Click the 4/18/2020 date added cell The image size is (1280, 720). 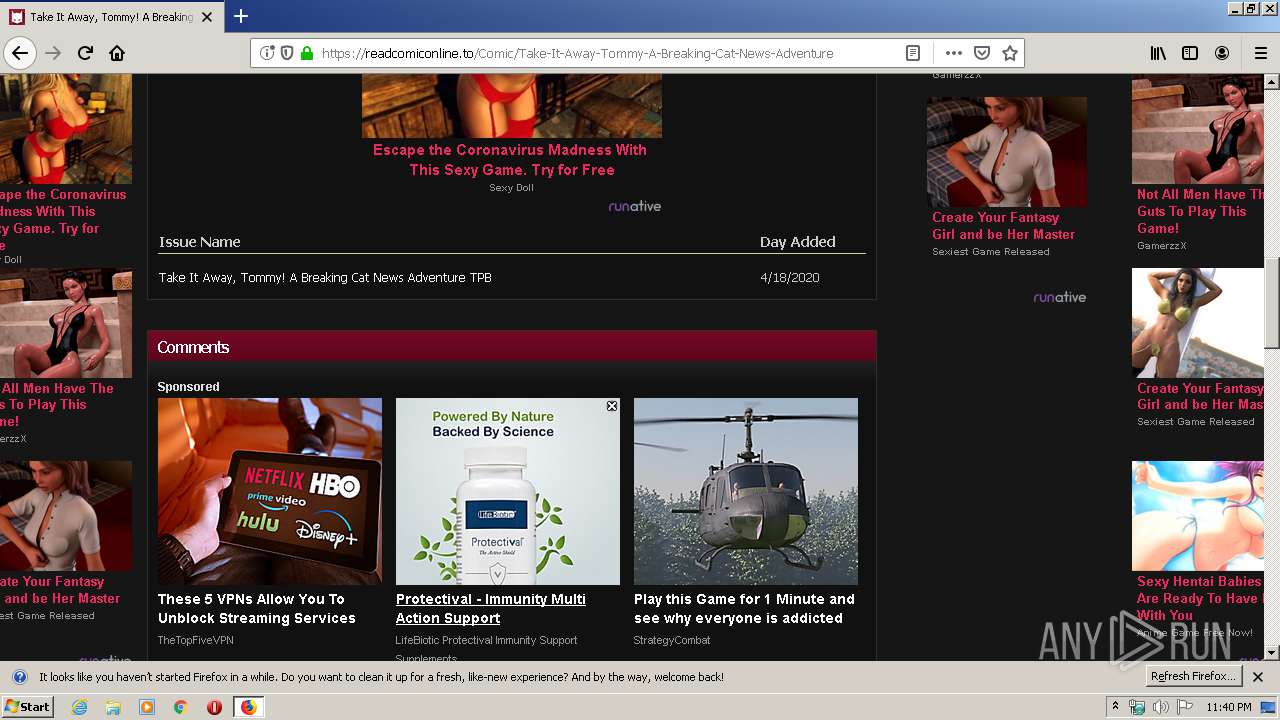click(x=790, y=277)
